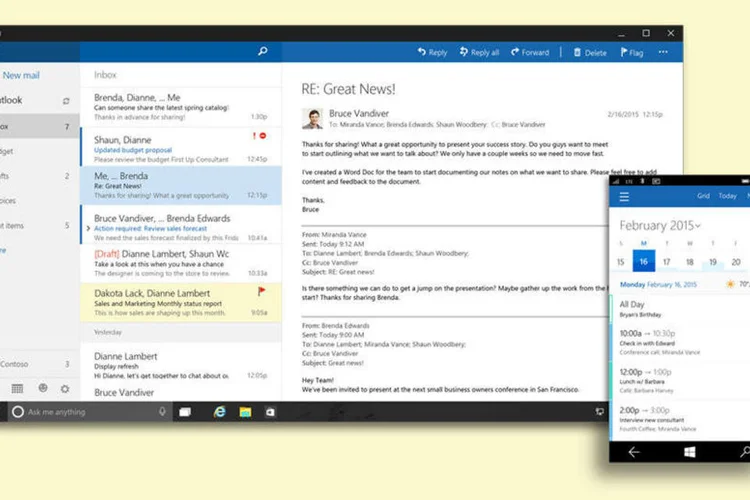Open the folder showing 5 unread items
This screenshot has height=500, width=750.
click(38, 225)
